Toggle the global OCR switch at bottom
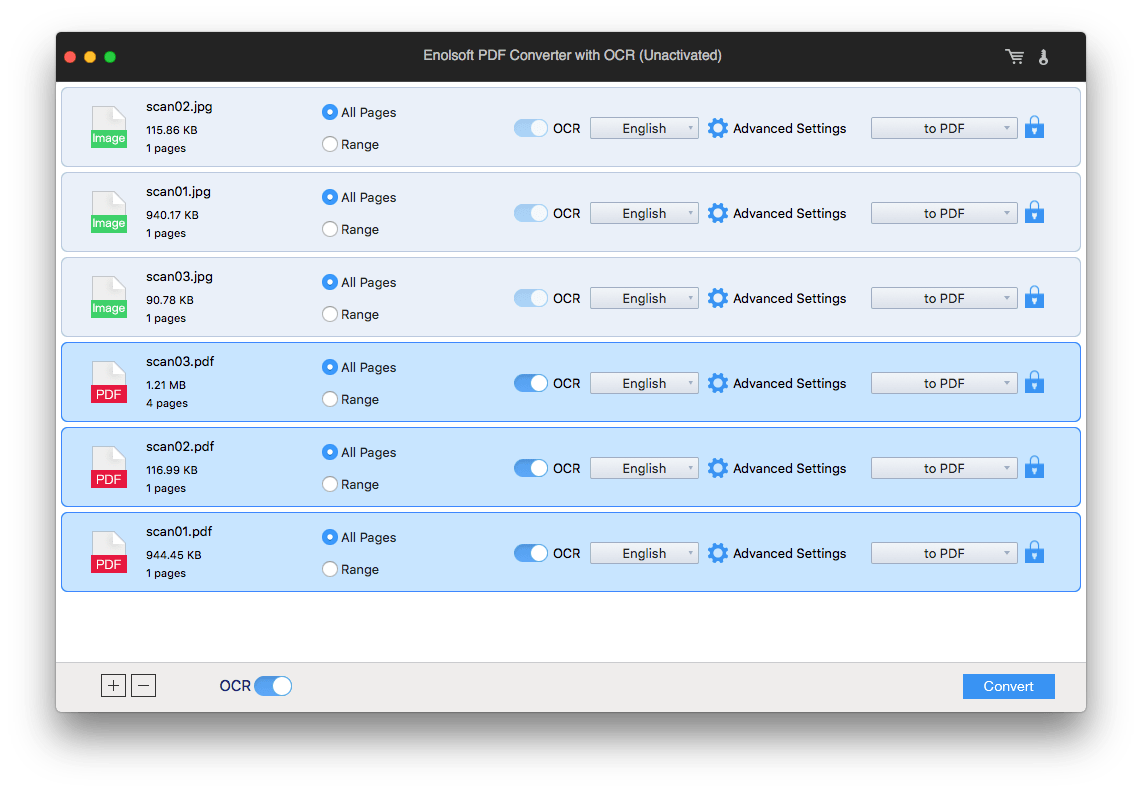The width and height of the screenshot is (1142, 792). 273,686
